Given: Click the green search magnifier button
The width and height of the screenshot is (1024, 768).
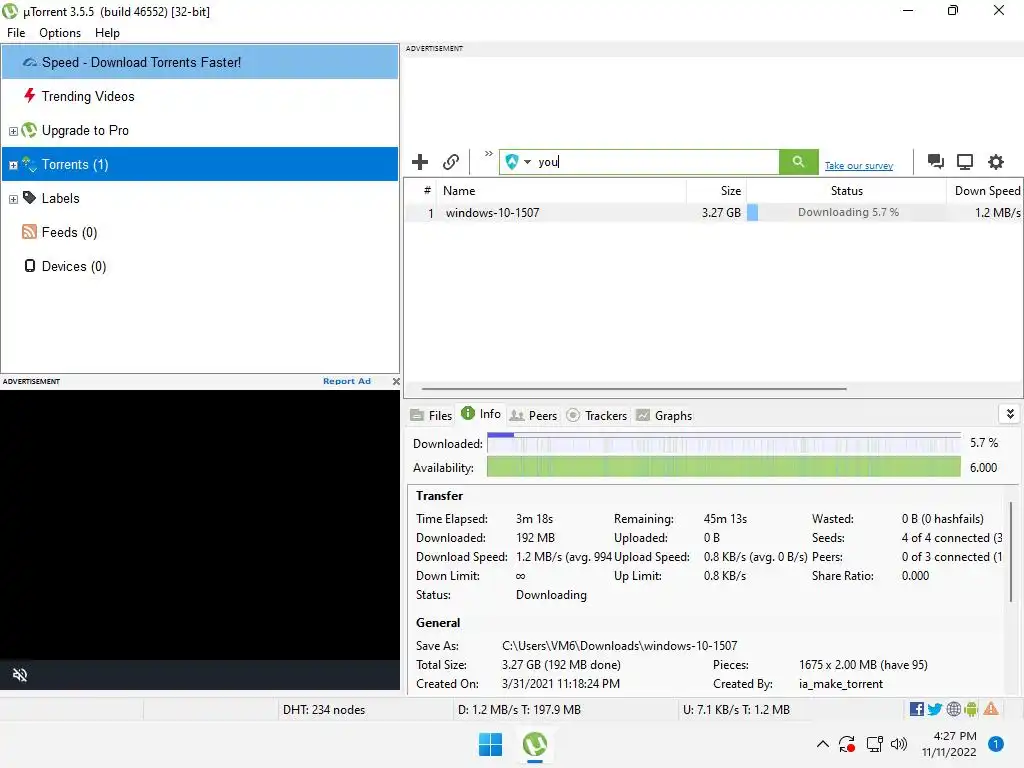Looking at the screenshot, I should click(x=798, y=161).
